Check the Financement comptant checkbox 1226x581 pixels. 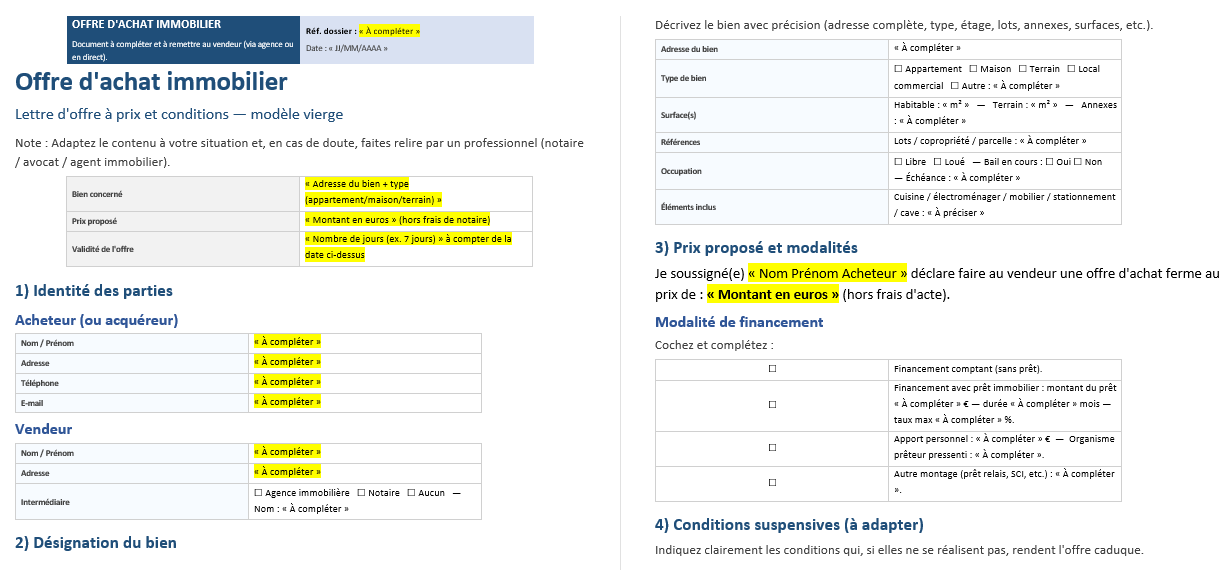772,369
